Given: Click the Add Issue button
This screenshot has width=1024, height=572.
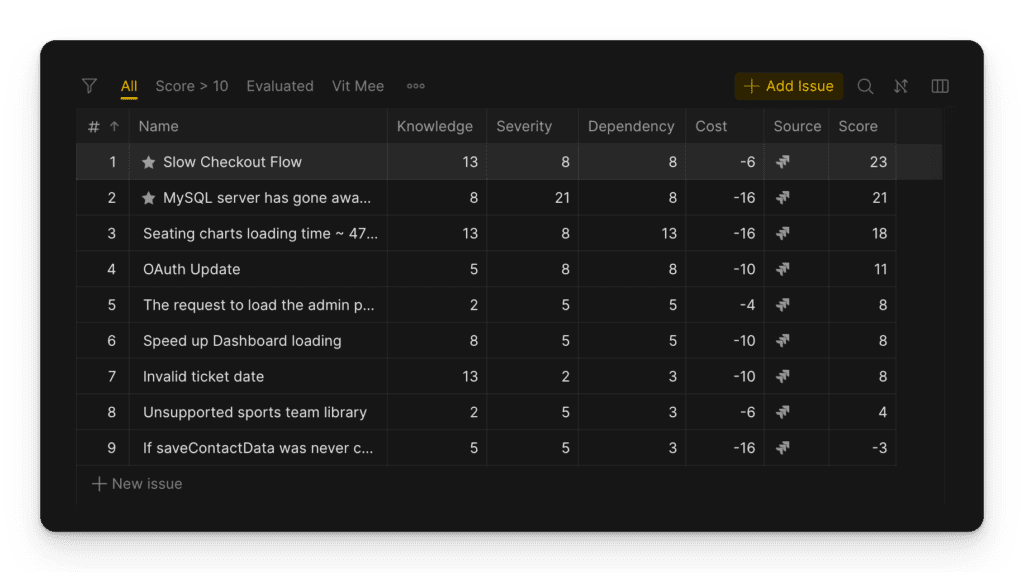Looking at the screenshot, I should click(x=789, y=86).
